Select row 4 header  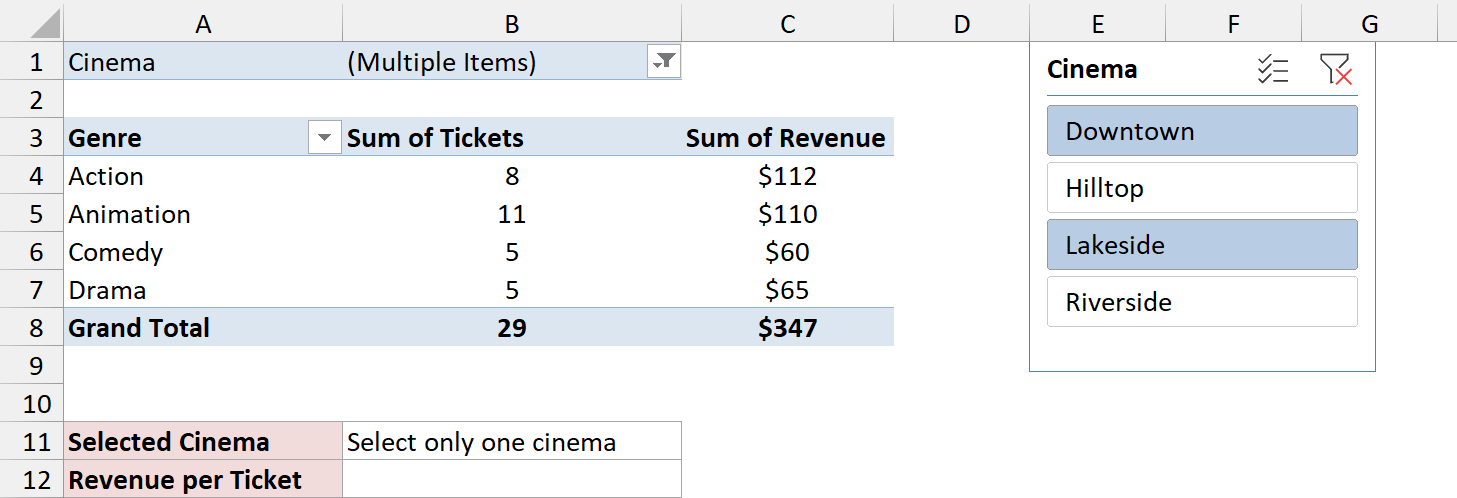[x=32, y=176]
